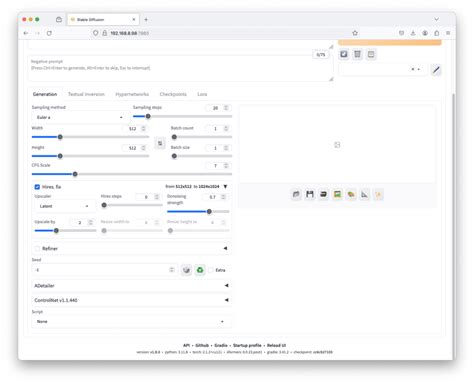
Task: Switch to the Lora tab
Action: pyautogui.click(x=202, y=94)
